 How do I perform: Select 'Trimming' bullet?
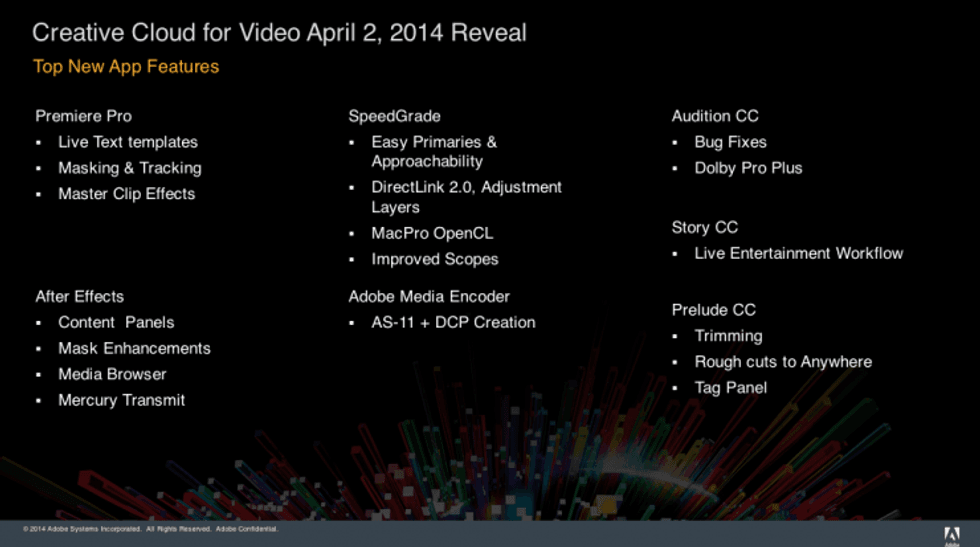[x=729, y=336]
